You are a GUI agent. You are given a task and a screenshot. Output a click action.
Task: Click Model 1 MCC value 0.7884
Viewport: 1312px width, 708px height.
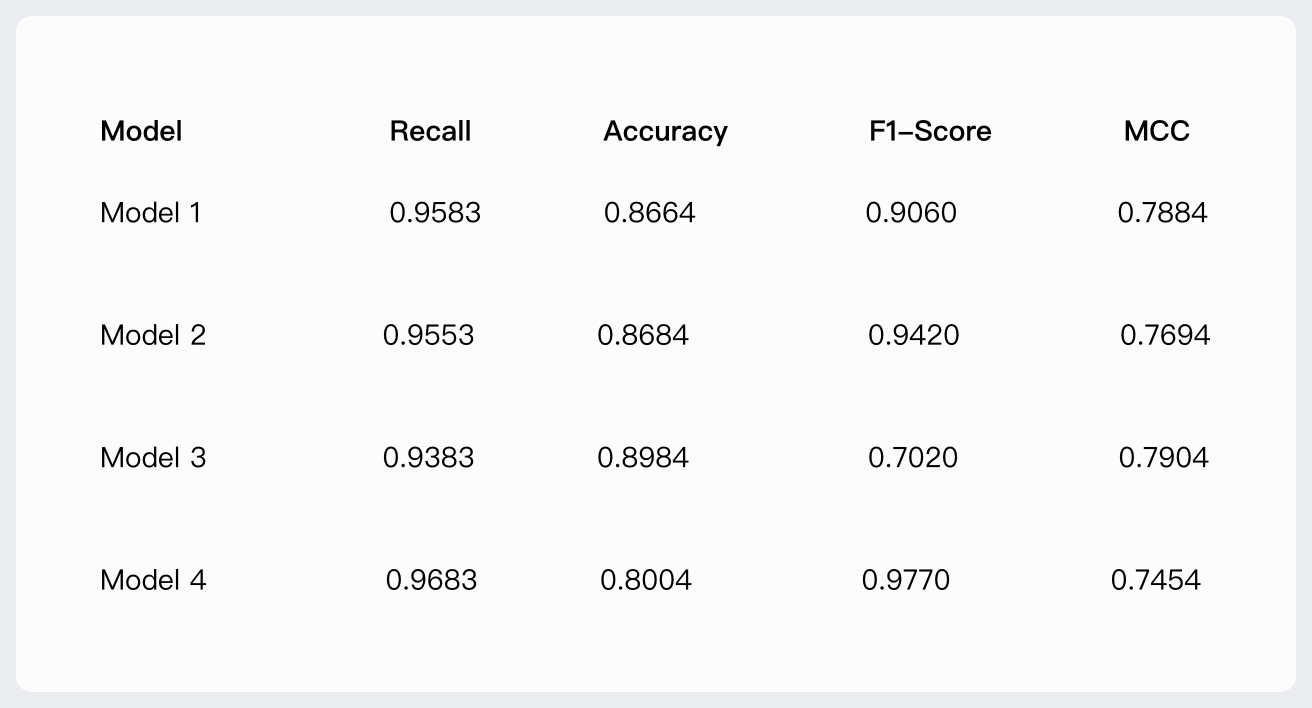[x=1162, y=212]
